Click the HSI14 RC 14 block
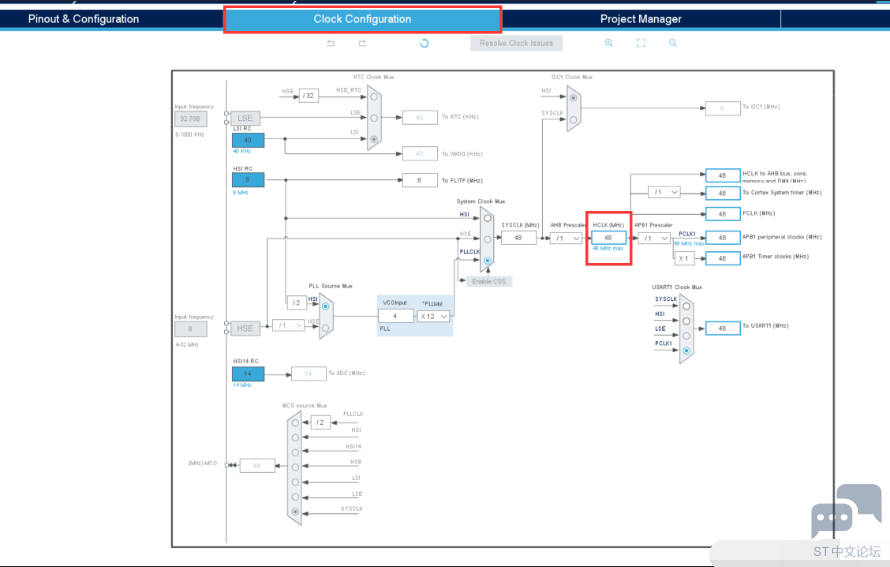 [x=248, y=374]
